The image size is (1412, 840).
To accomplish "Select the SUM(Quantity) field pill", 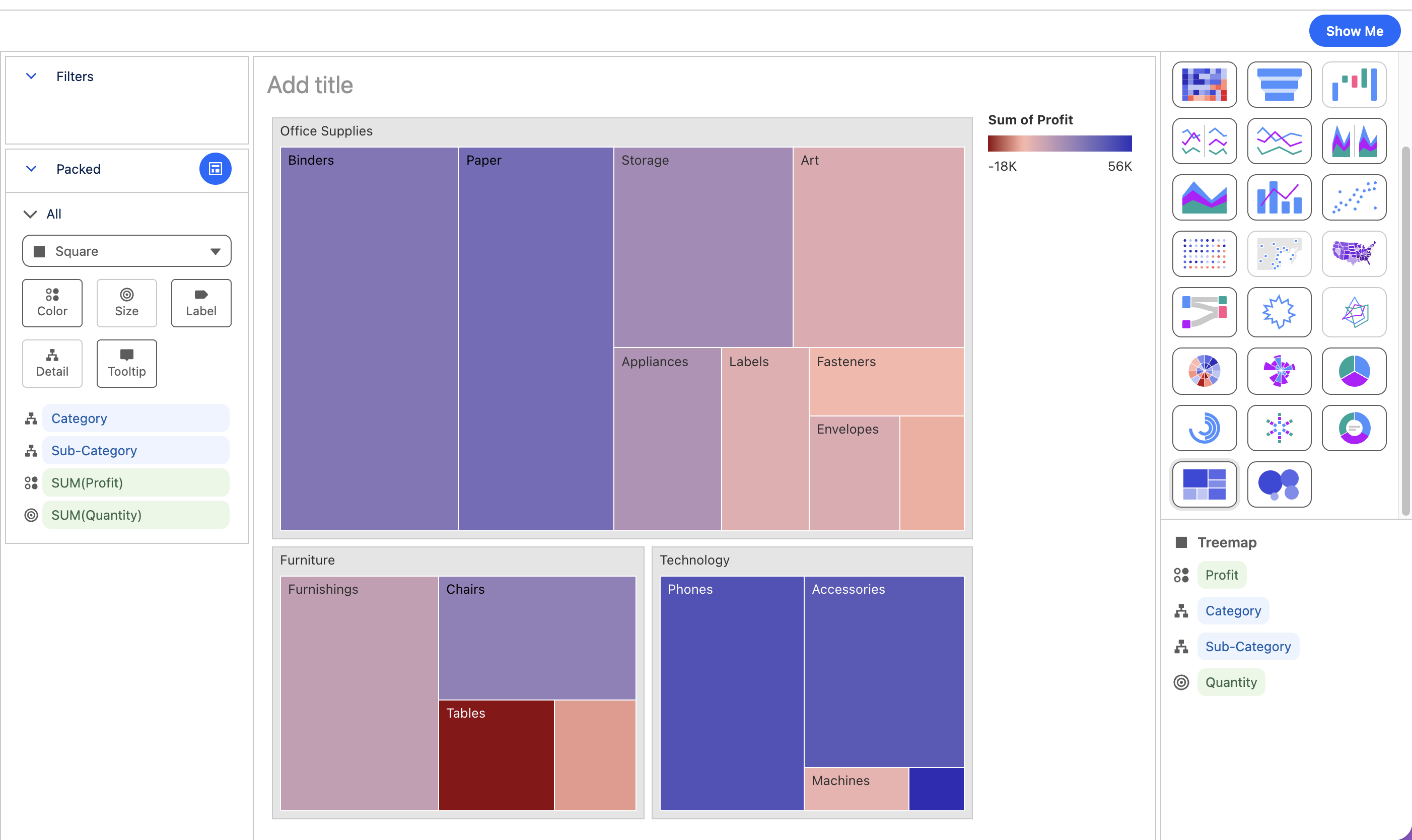I will (x=136, y=515).
